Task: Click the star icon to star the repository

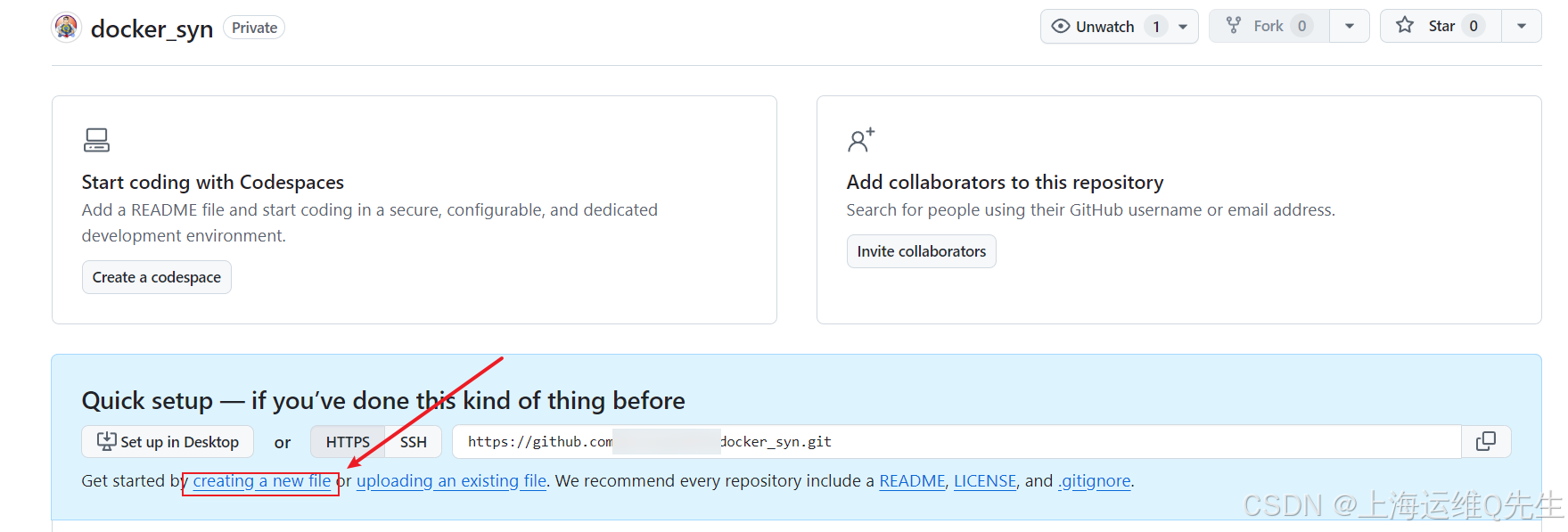Action: click(1405, 25)
